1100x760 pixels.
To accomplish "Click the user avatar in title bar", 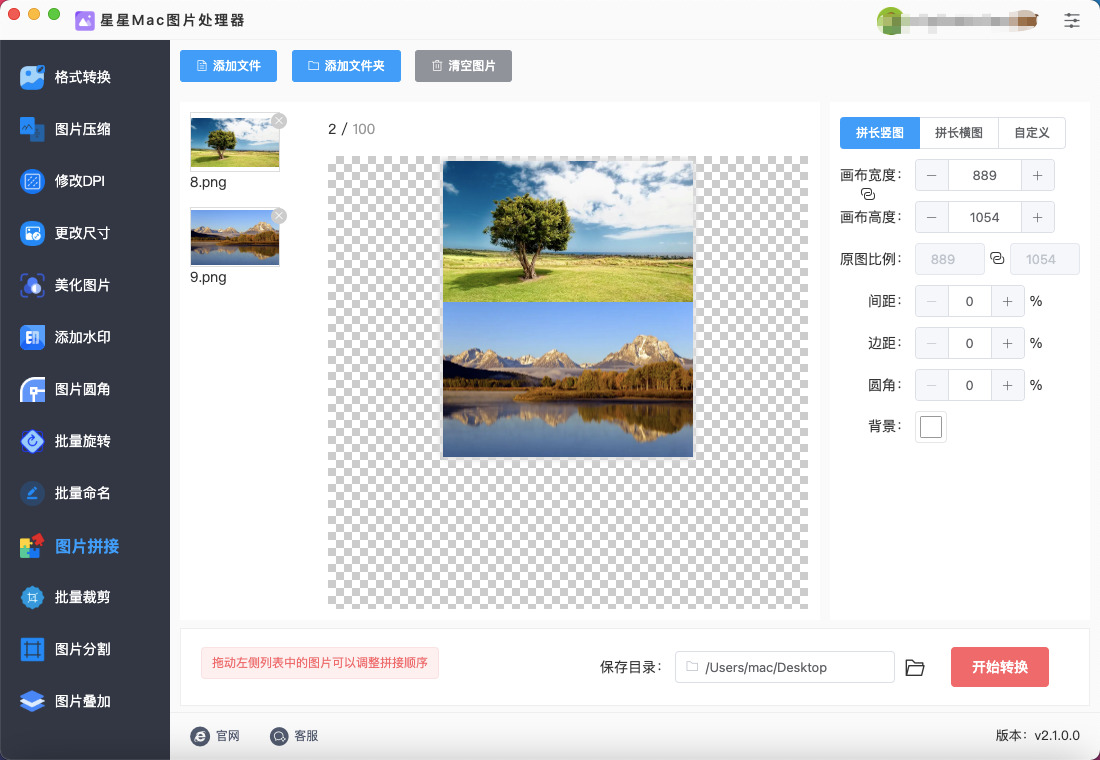I will tap(890, 20).
